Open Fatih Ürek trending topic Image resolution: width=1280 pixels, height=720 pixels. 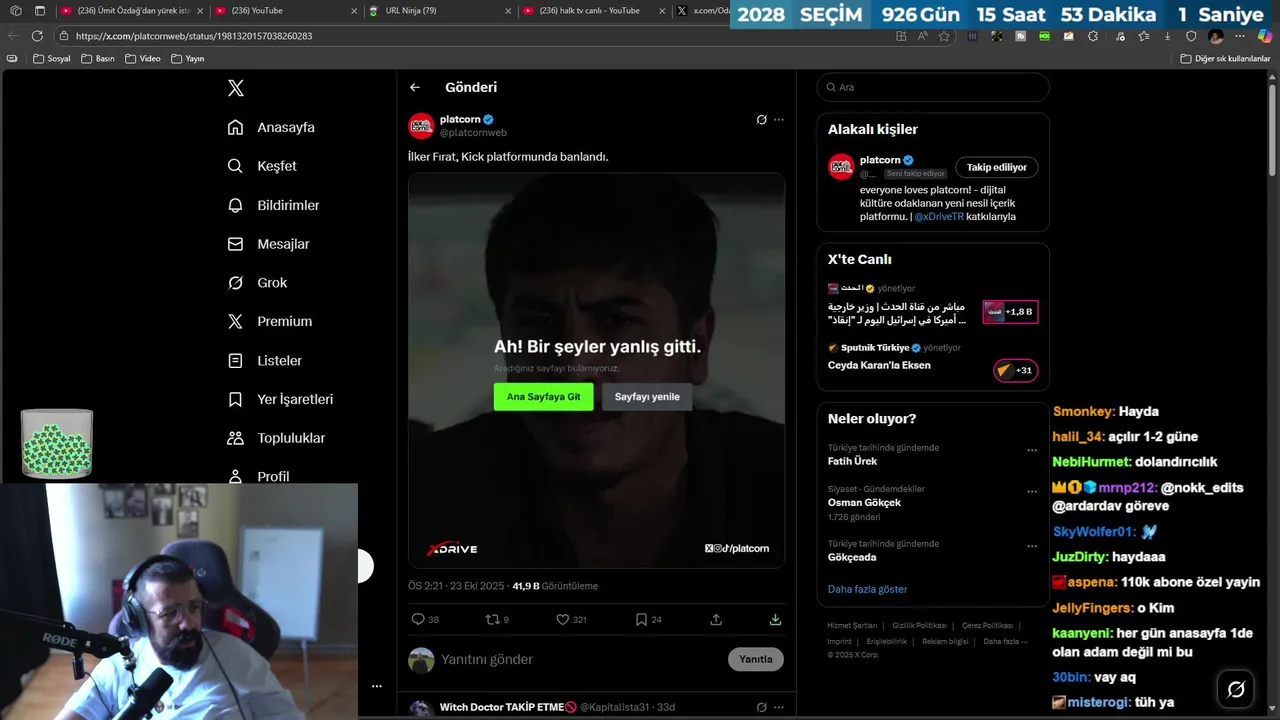pos(852,461)
